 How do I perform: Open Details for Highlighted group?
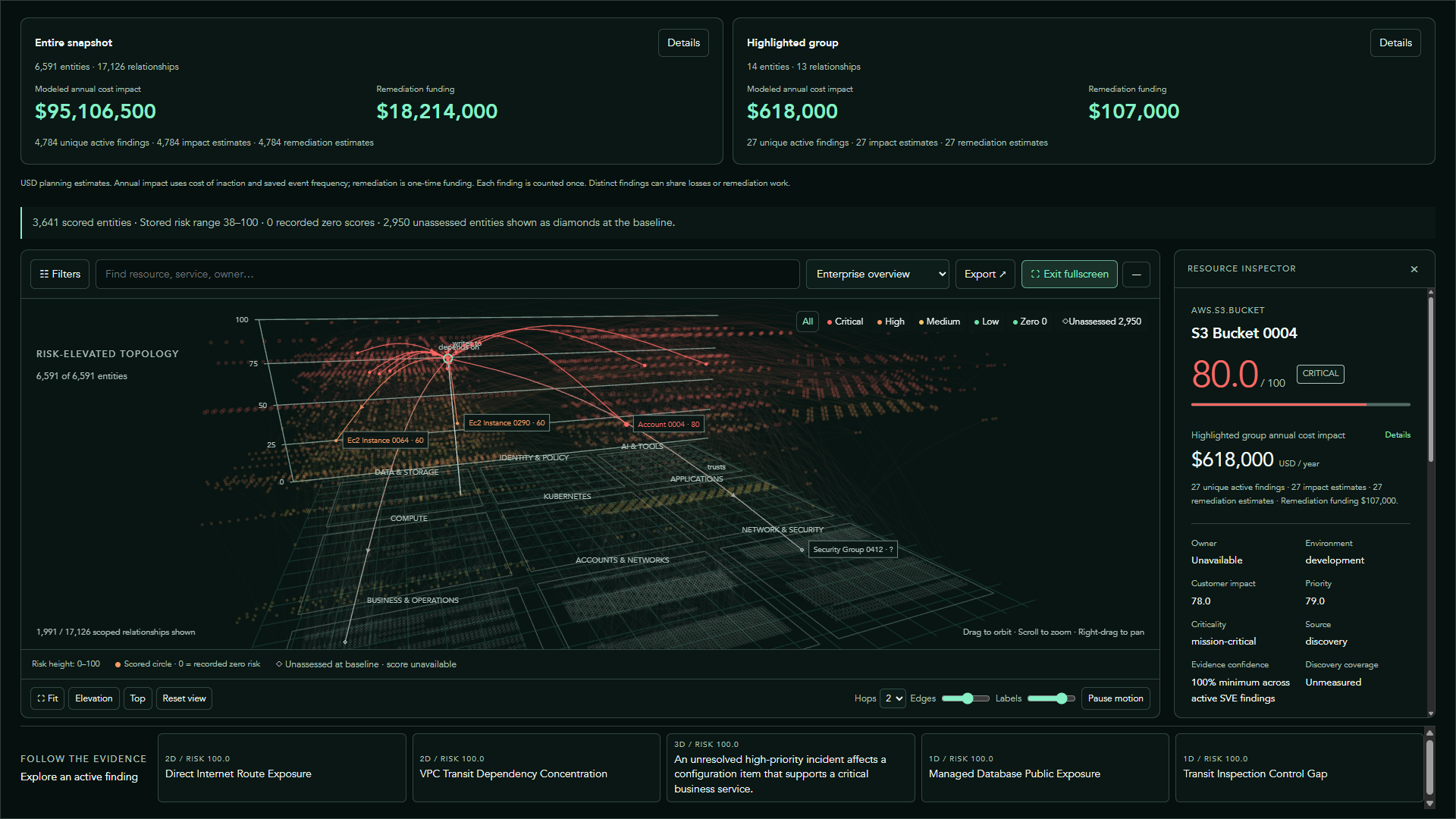pyautogui.click(x=1395, y=42)
